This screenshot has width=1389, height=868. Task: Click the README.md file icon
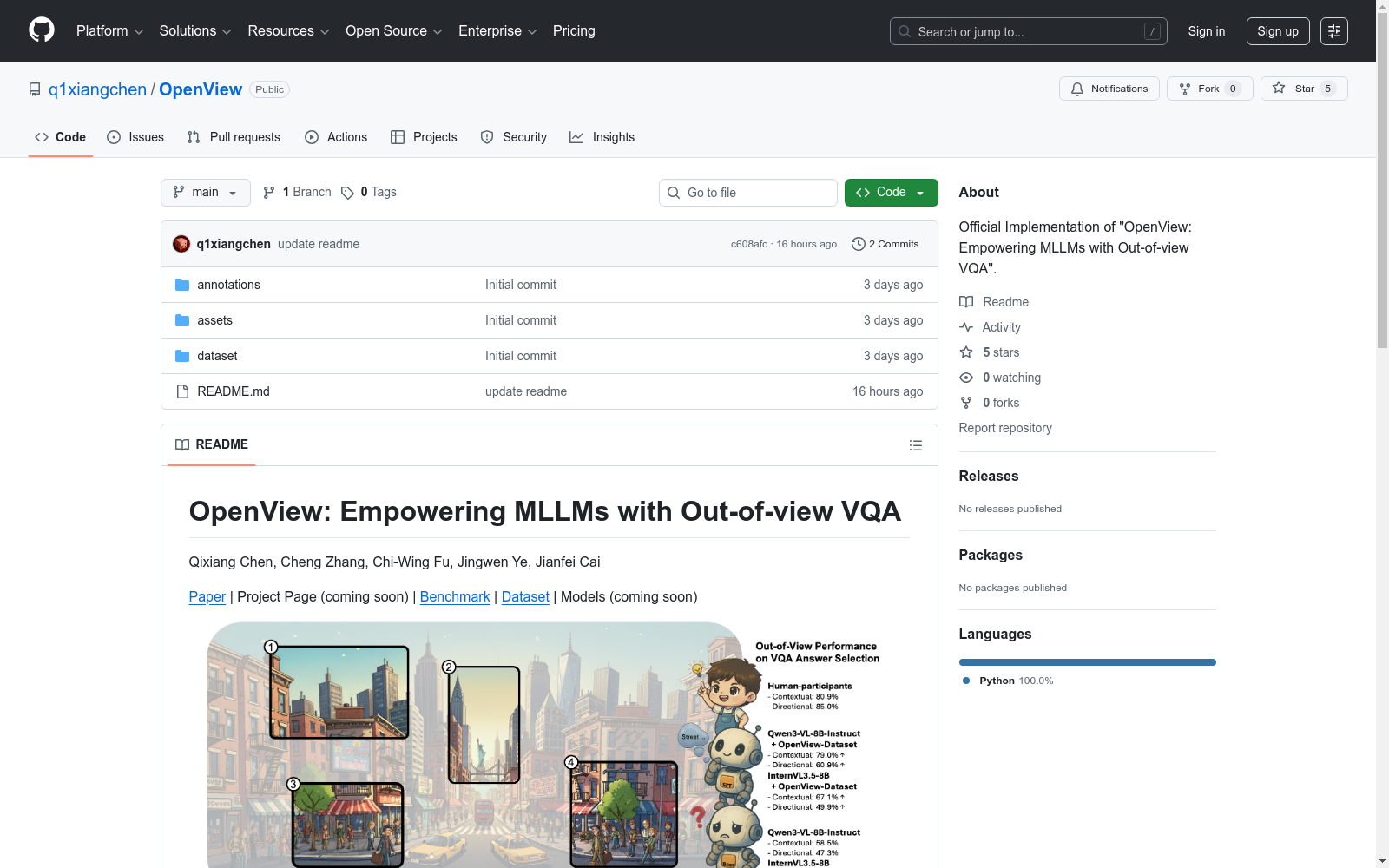(182, 391)
